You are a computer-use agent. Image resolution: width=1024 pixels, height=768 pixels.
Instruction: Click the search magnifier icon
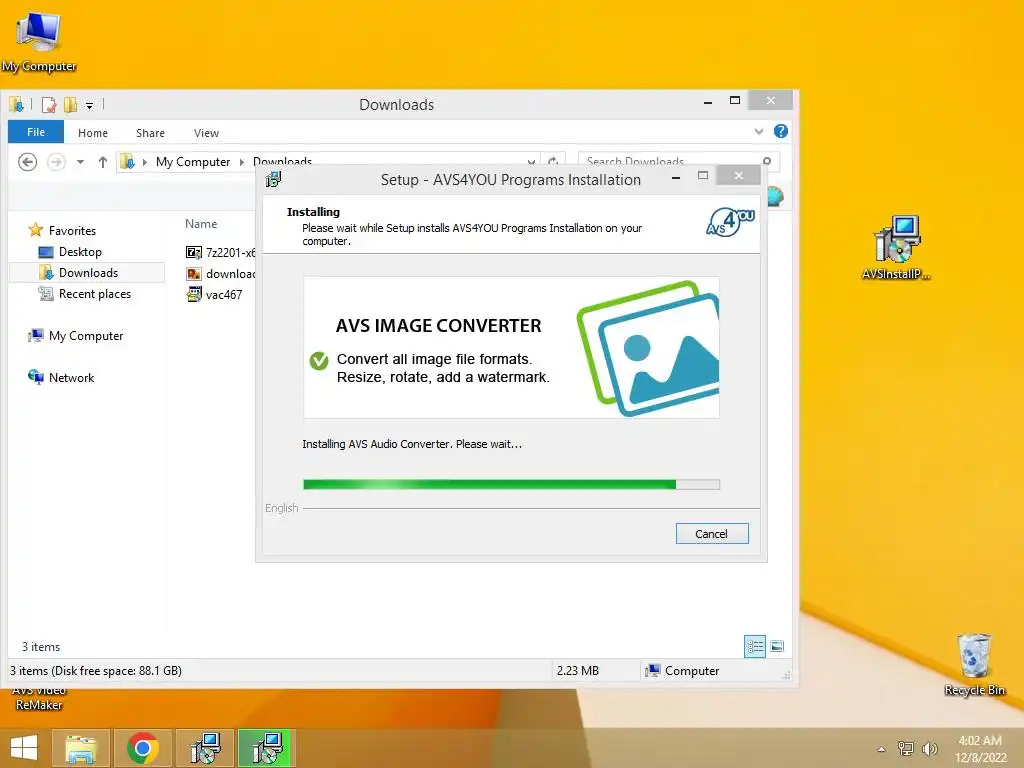coord(767,161)
